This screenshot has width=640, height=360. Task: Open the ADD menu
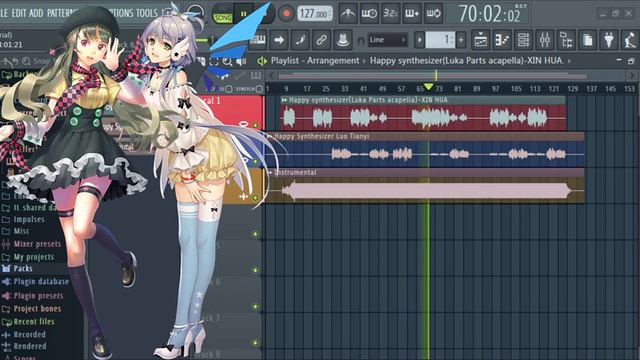36,13
